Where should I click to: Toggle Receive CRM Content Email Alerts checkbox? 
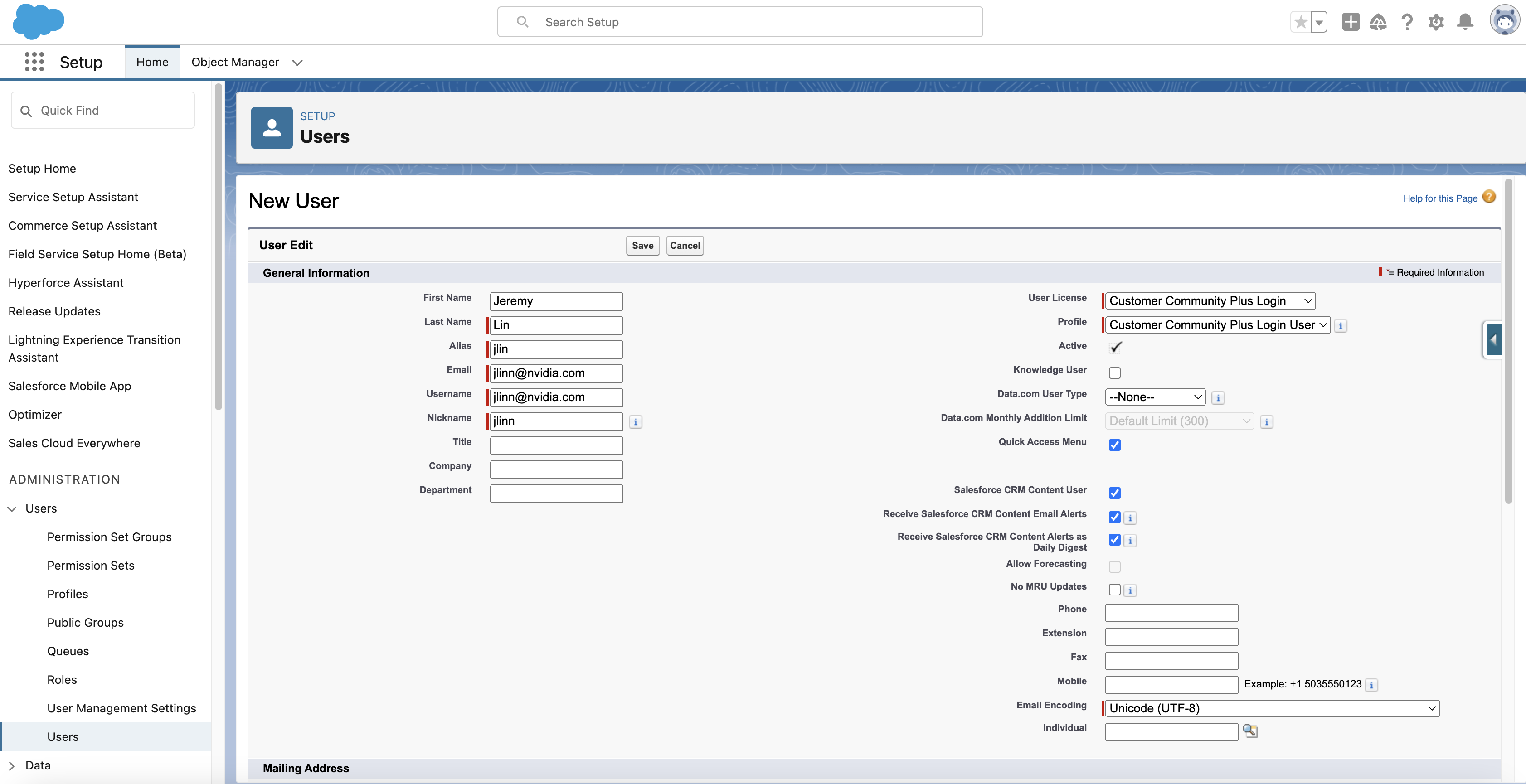pyautogui.click(x=1115, y=517)
